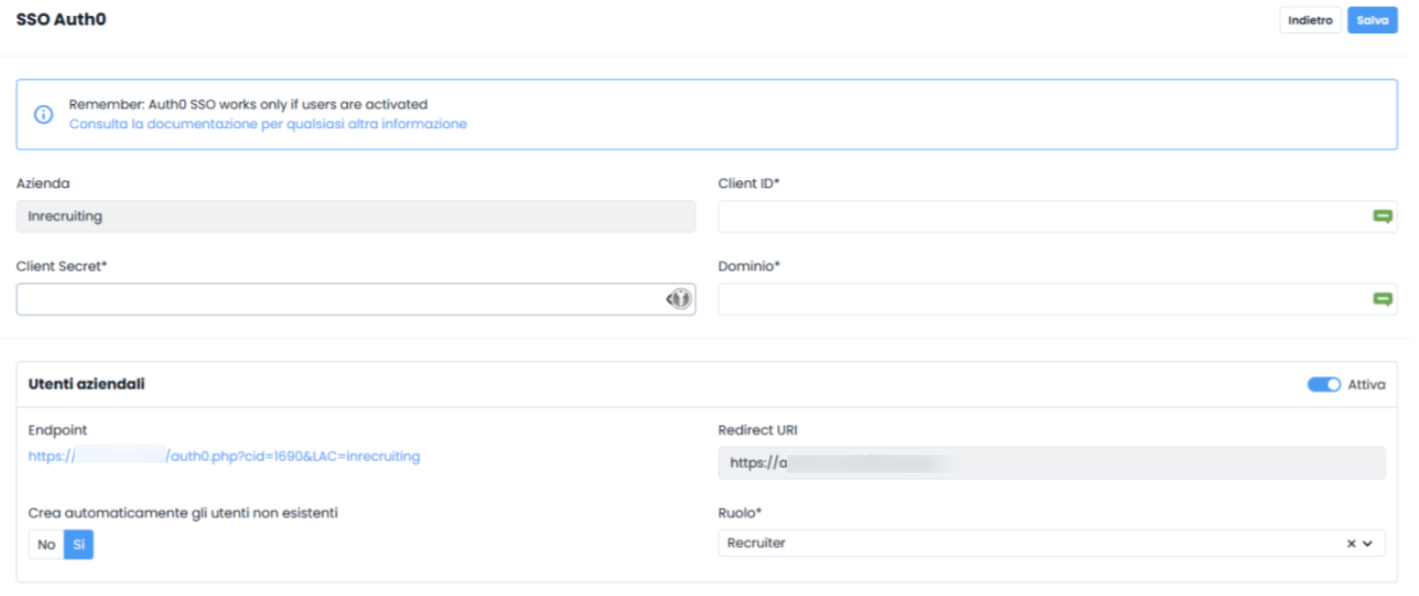Open the documentation link in the notice
Image resolution: width=1419 pixels, height=596 pixels.
click(x=268, y=124)
